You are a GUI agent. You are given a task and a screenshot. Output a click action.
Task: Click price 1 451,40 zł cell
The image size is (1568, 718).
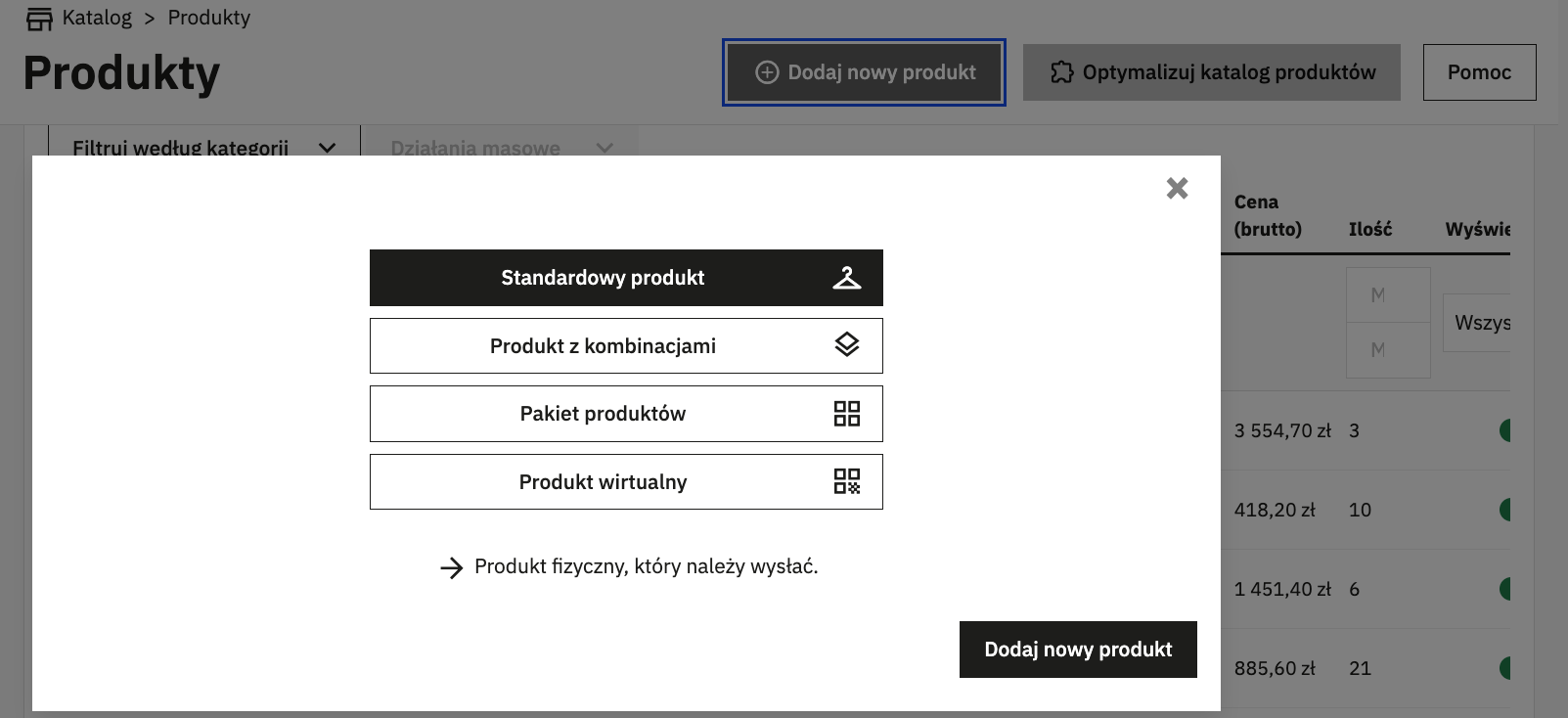tap(1282, 589)
